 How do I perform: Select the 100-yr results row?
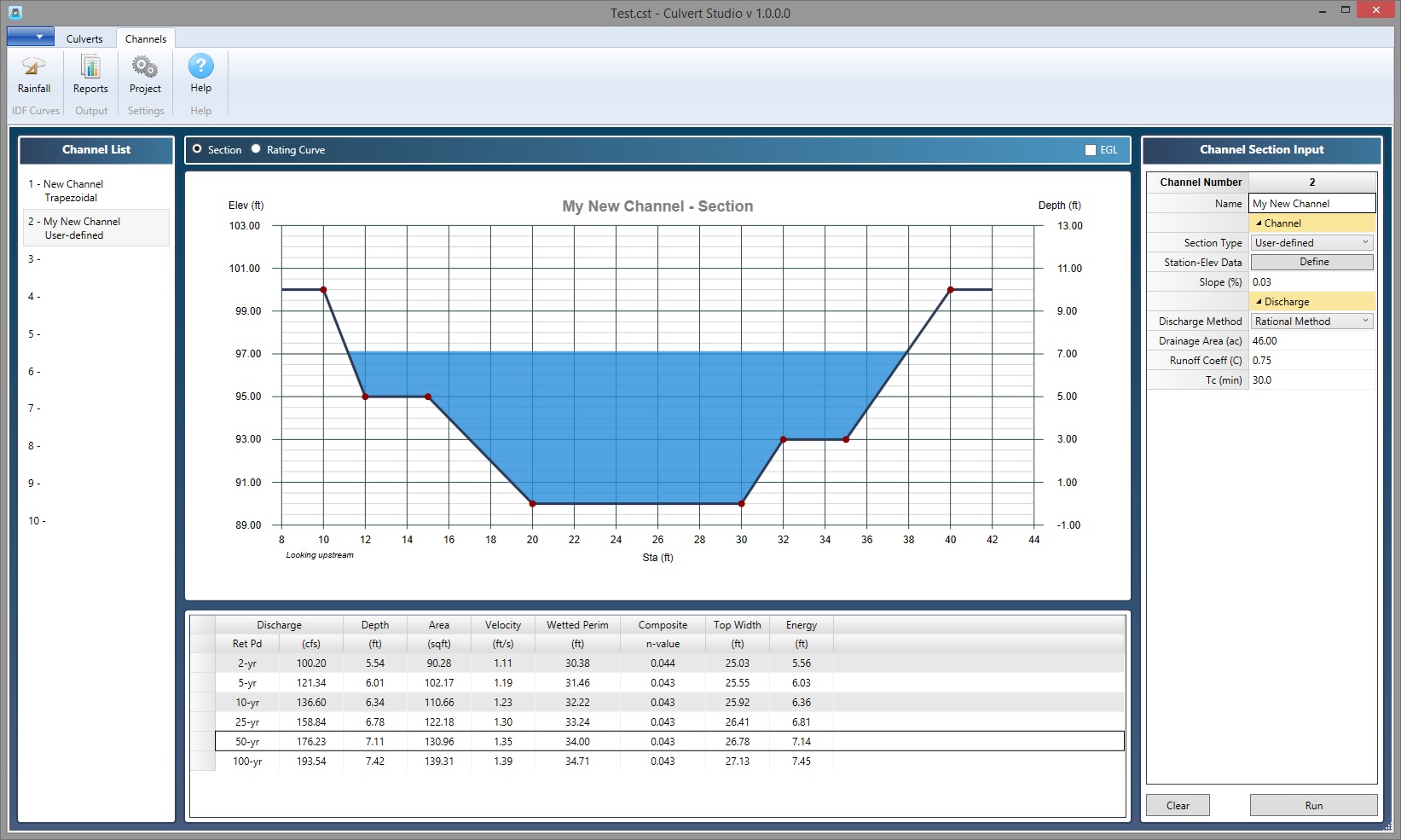(x=669, y=762)
